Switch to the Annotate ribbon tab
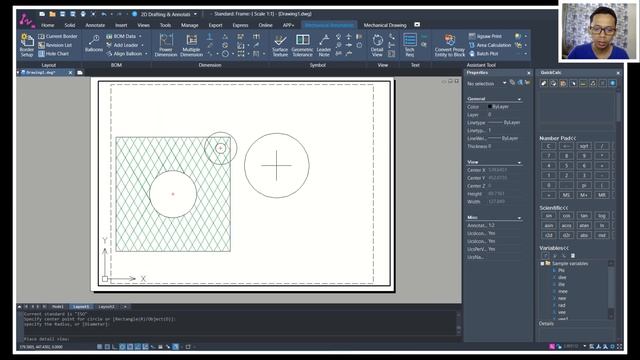 pos(95,25)
